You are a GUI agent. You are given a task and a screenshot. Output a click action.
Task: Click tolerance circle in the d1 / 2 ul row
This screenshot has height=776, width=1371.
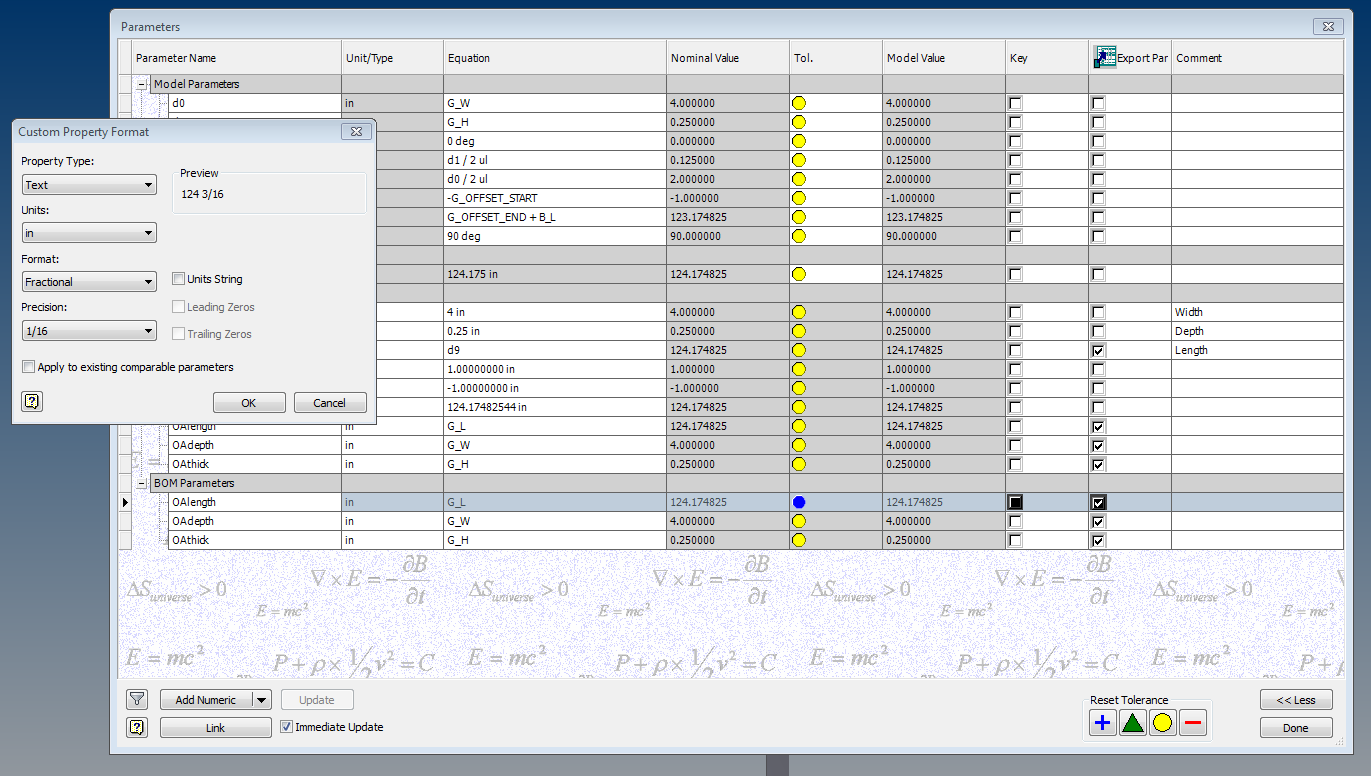pos(798,160)
